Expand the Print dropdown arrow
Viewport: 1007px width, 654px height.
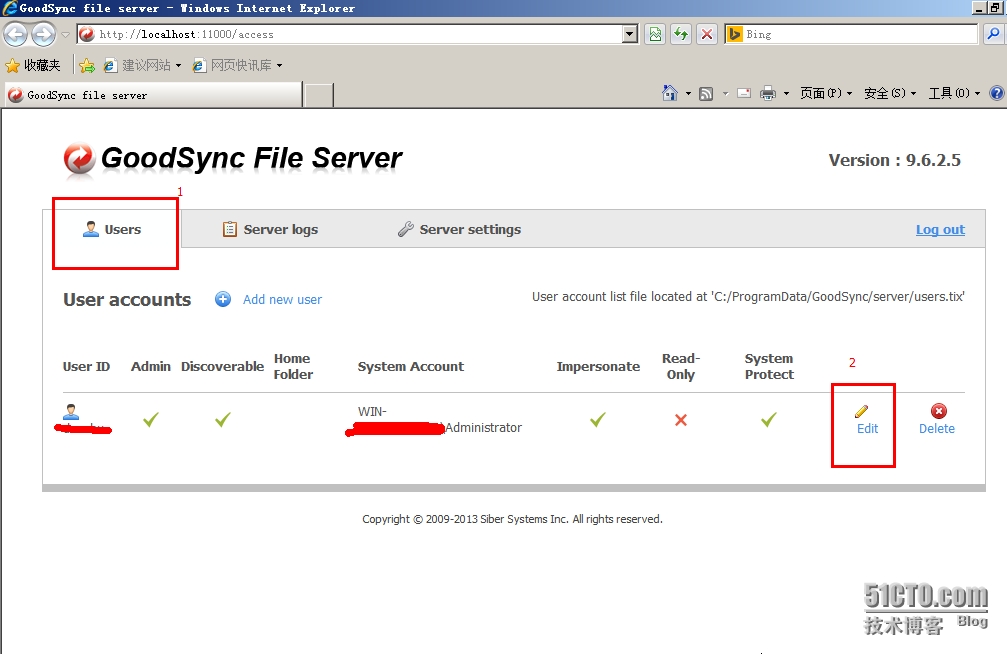pos(786,94)
